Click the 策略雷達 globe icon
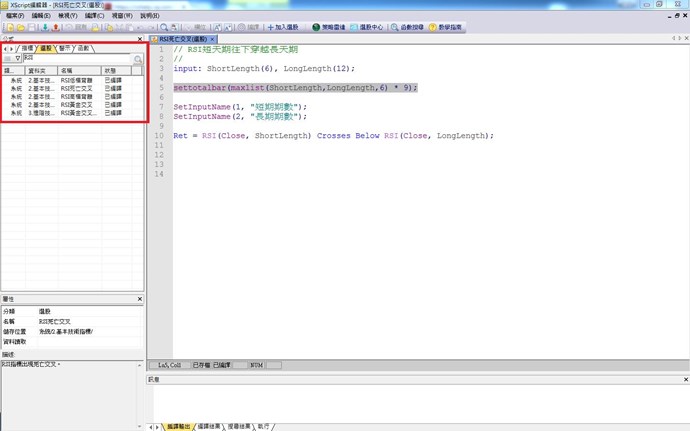Viewport: 690px width, 431px height. (x=317, y=28)
